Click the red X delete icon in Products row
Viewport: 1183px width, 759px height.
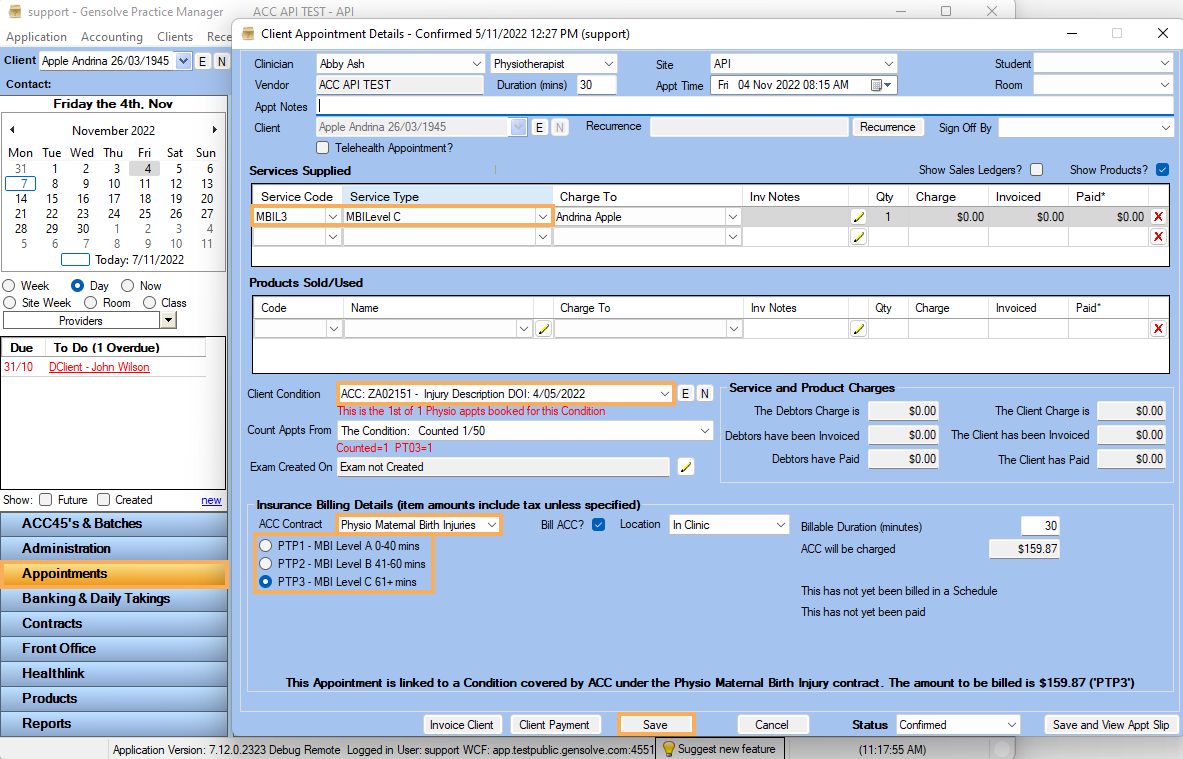click(1158, 329)
